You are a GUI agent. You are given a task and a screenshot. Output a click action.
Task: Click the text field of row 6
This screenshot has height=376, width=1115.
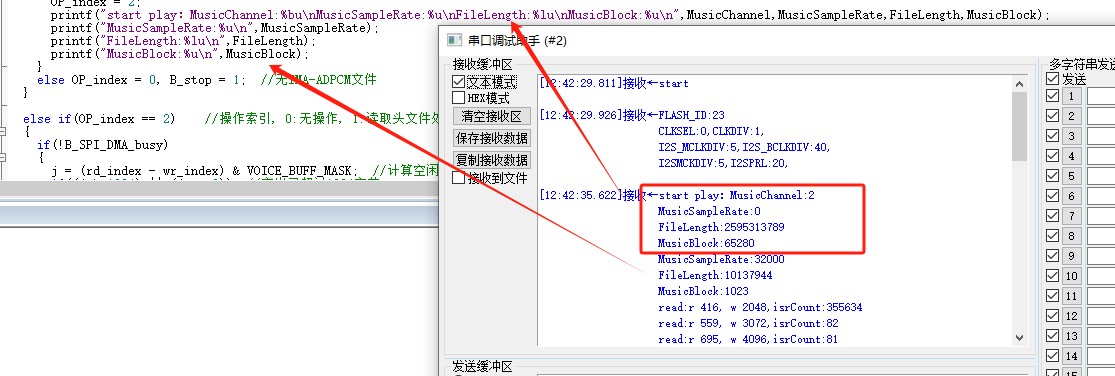coord(1101,196)
